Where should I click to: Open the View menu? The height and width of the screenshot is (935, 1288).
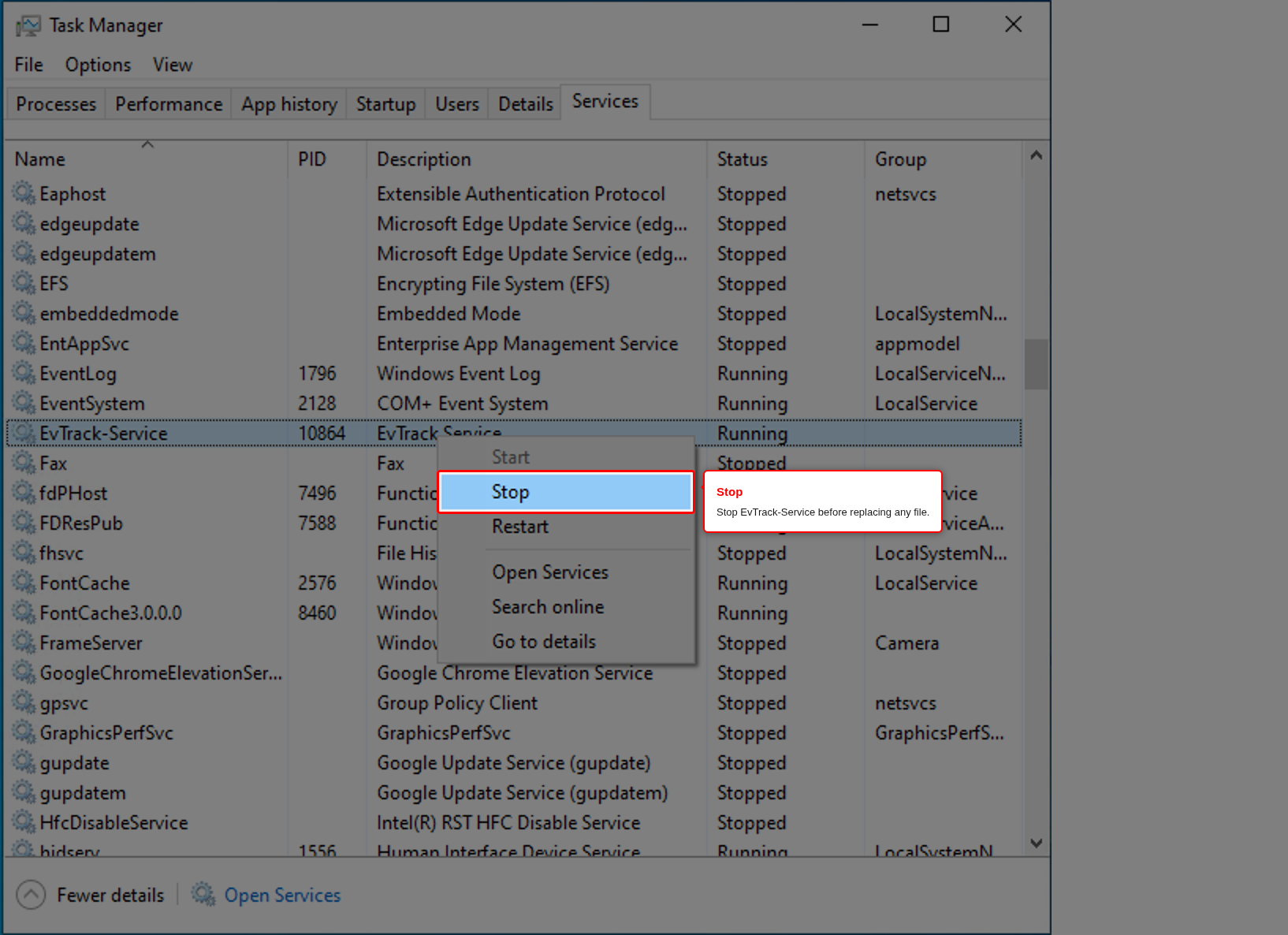click(173, 65)
